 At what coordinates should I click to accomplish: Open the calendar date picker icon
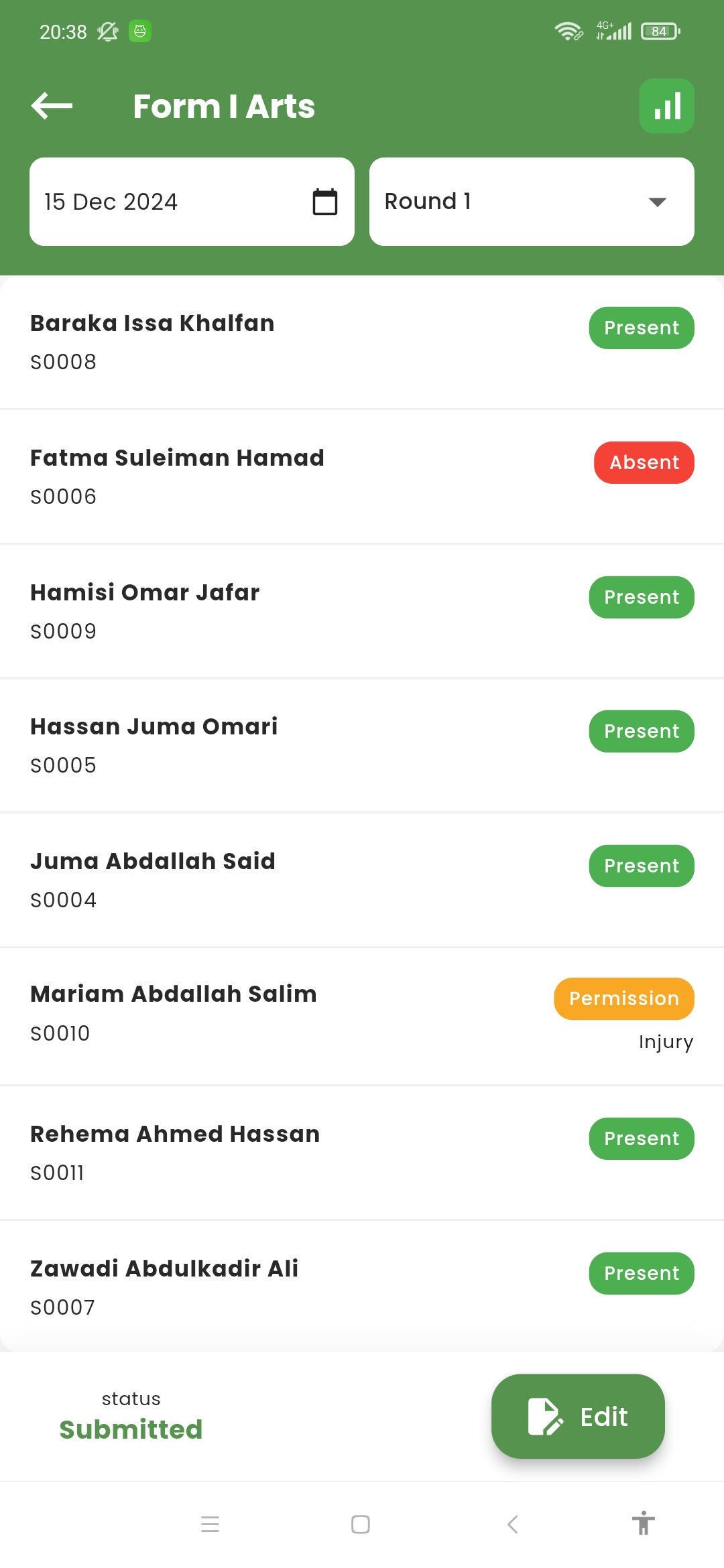tap(325, 202)
